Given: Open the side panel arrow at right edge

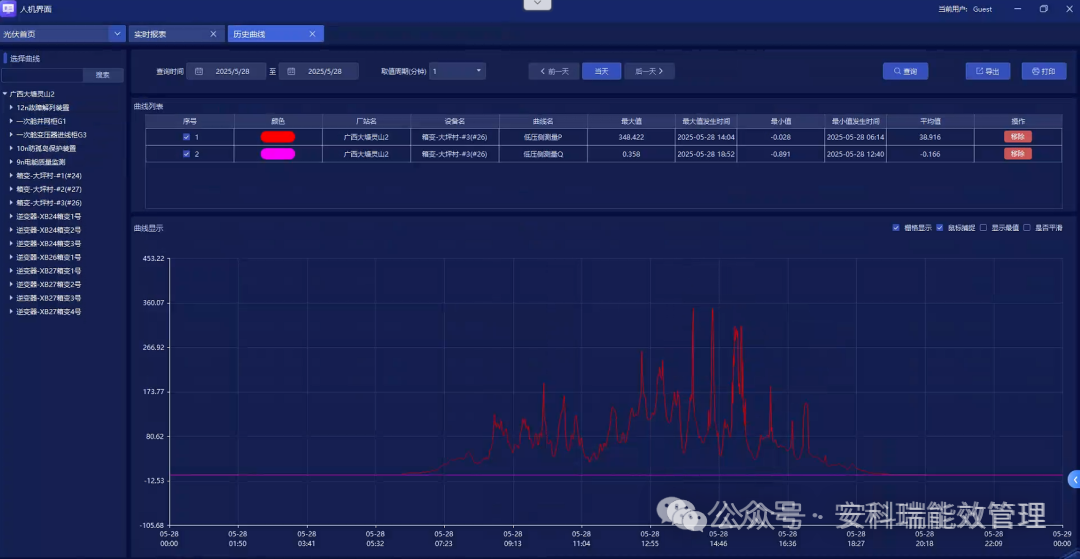Looking at the screenshot, I should coord(1074,480).
